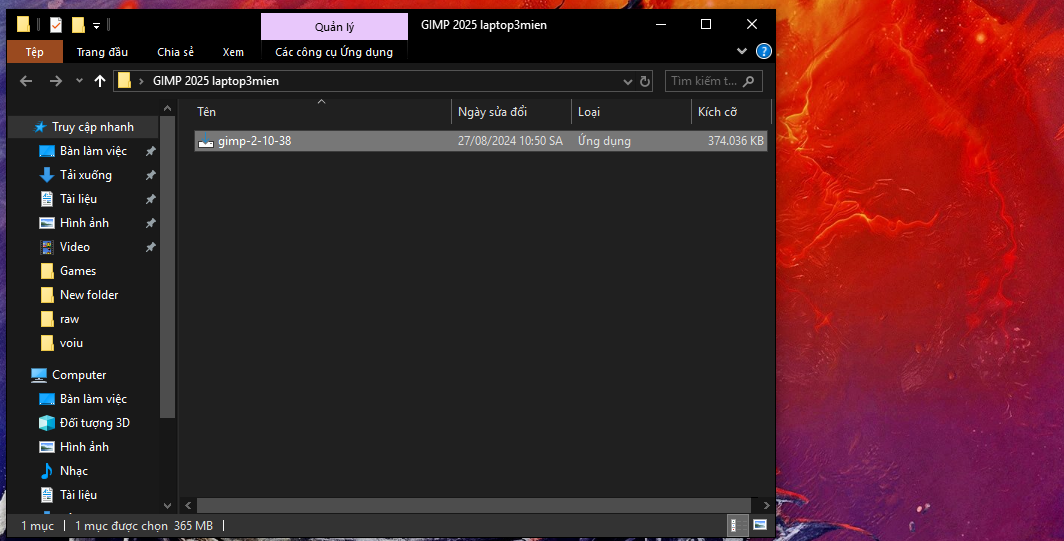Unpin Bàn làm việc from quick access
This screenshot has height=541, width=1064.
pyautogui.click(x=150, y=151)
